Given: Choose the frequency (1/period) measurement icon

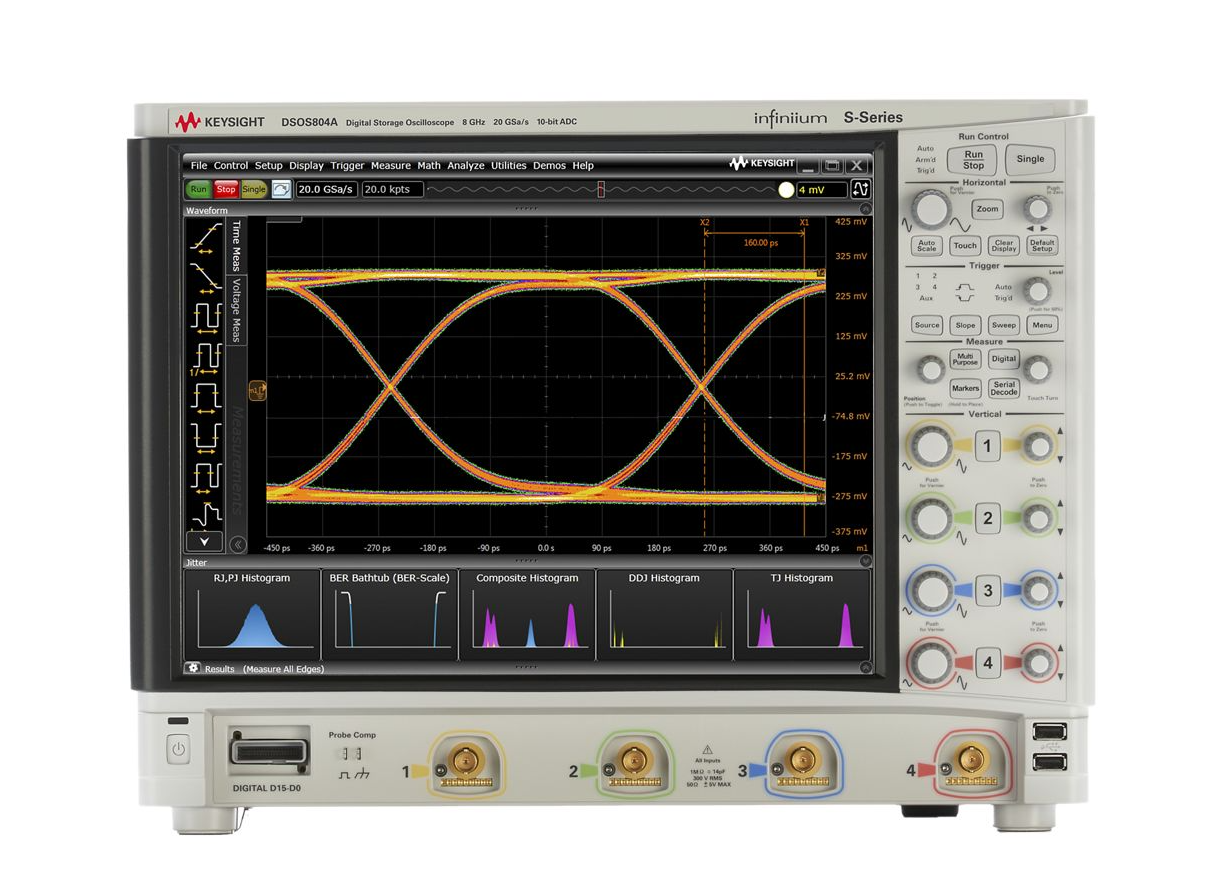Looking at the screenshot, I should (206, 357).
